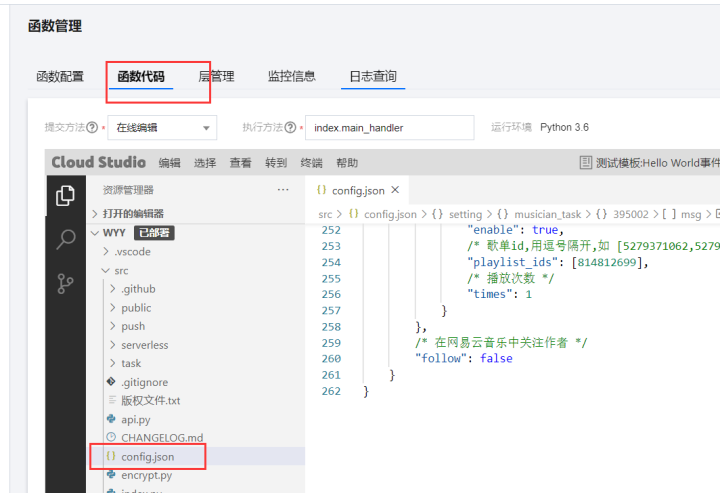Click help icon next to 执行方法
Screen dimensions: 720x493
pyautogui.click(x=290, y=128)
